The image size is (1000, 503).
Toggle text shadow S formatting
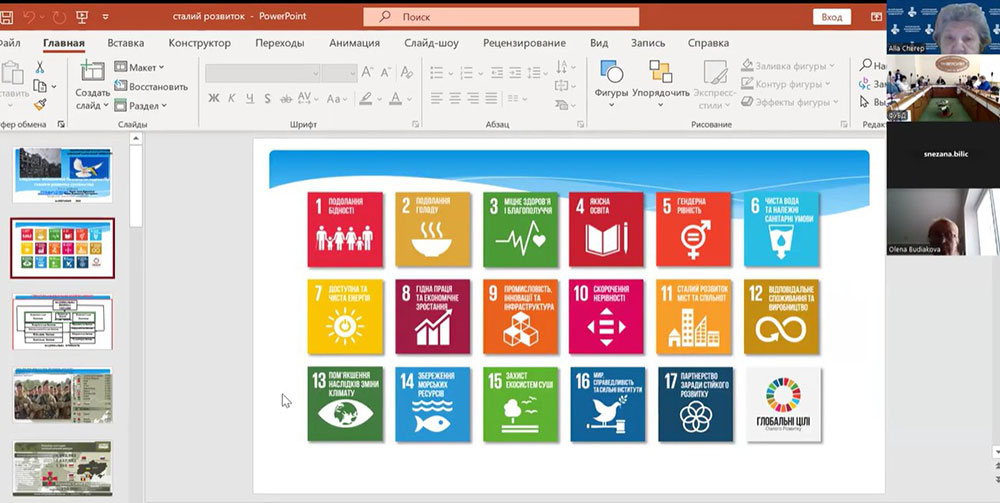point(268,99)
